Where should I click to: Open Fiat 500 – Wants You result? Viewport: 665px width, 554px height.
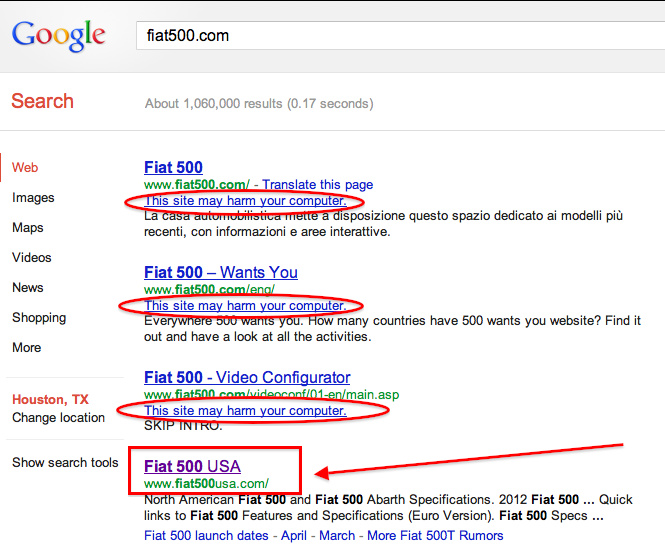point(221,272)
